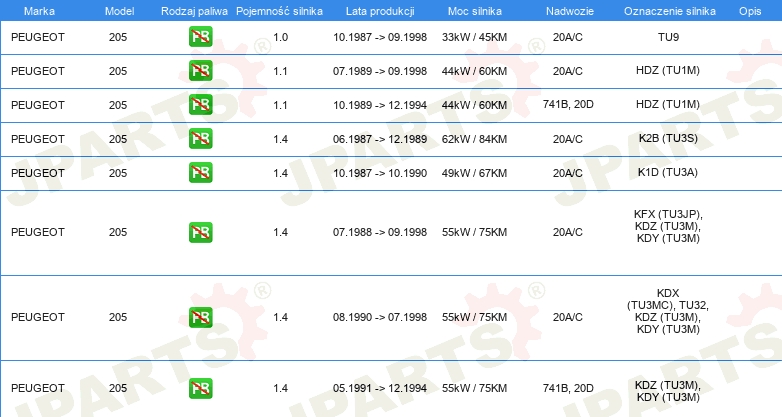Click the Marka column header
This screenshot has height=417, width=782.
[x=39, y=11]
